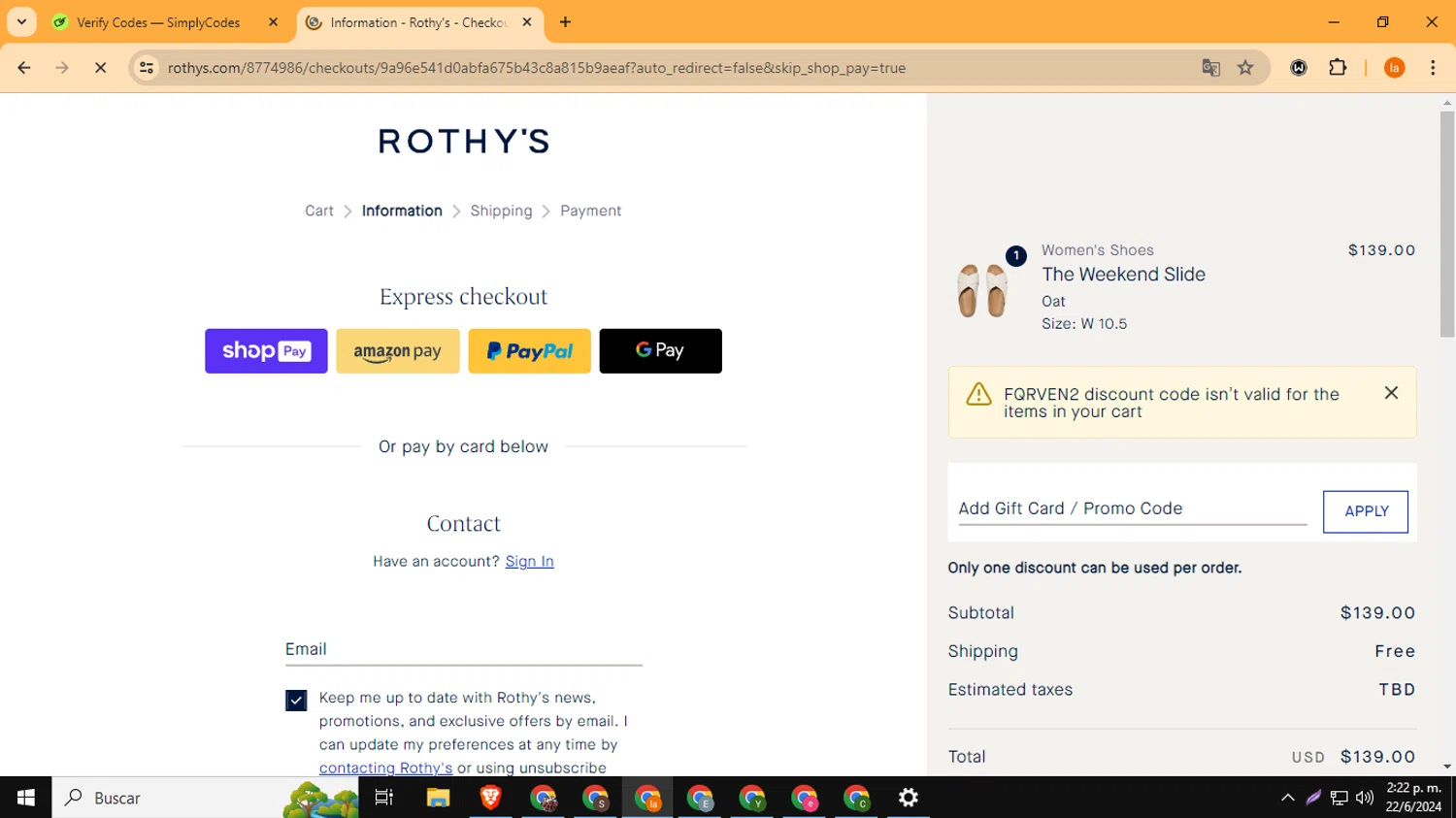
Task: Open File Explorer from the taskbar
Action: 438,798
